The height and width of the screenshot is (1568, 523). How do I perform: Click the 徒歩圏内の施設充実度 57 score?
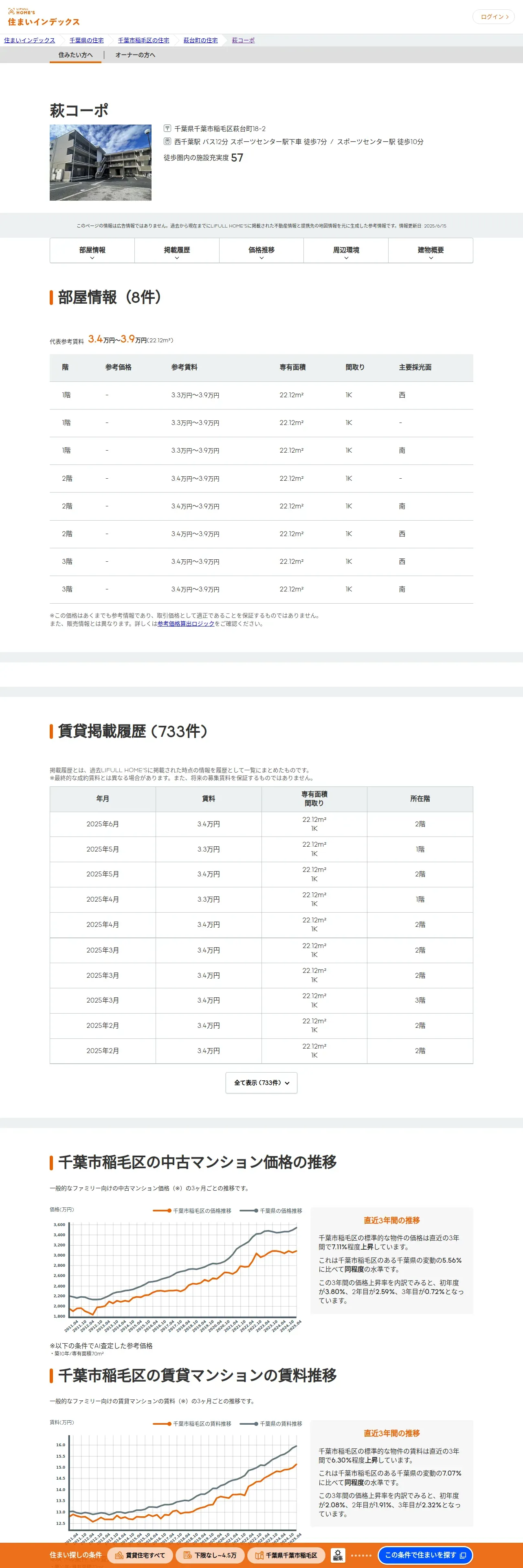tap(203, 158)
